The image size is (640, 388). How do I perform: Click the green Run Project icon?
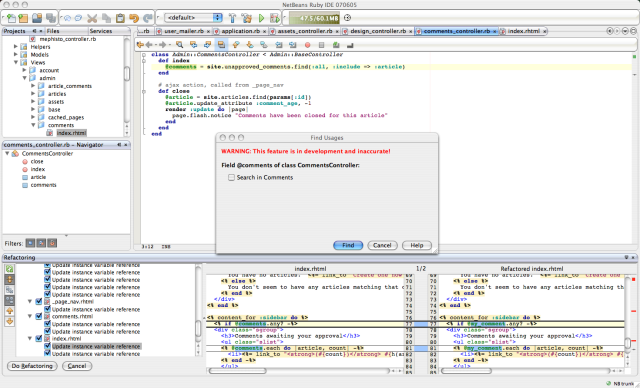click(x=261, y=18)
